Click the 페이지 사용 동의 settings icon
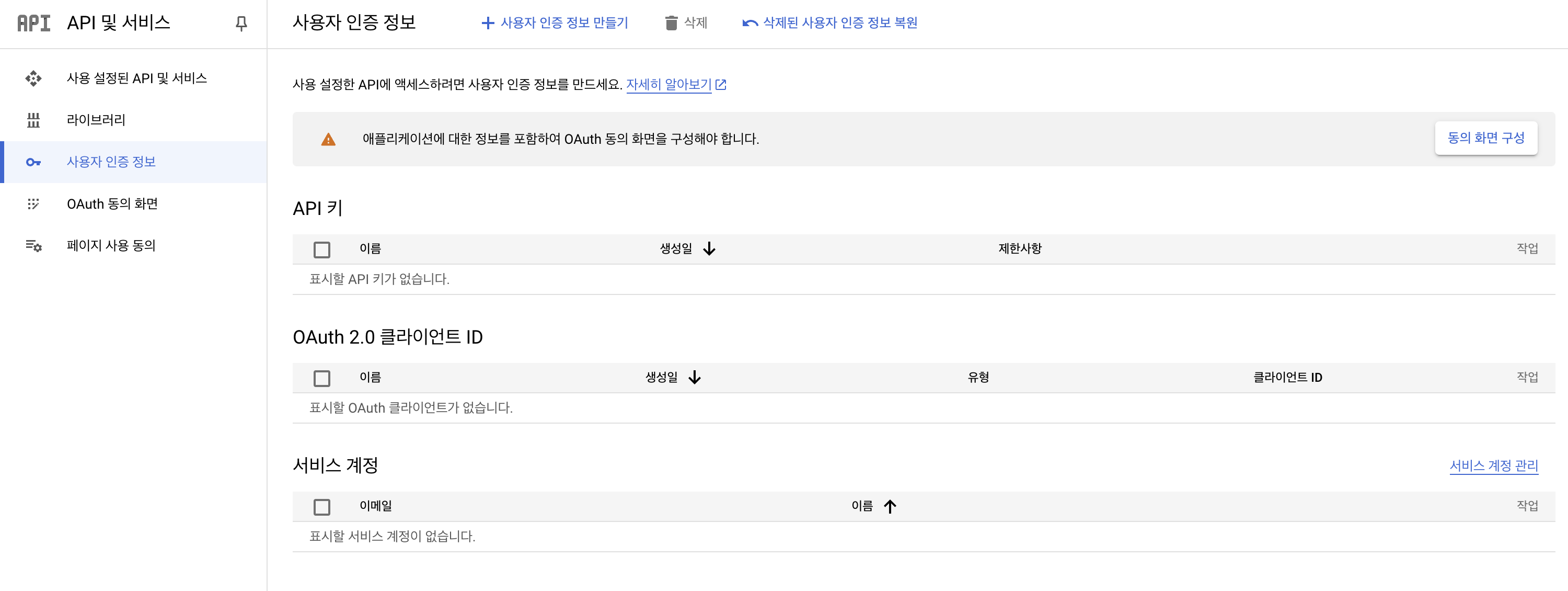This screenshot has height=591, width=1568. tap(33, 245)
